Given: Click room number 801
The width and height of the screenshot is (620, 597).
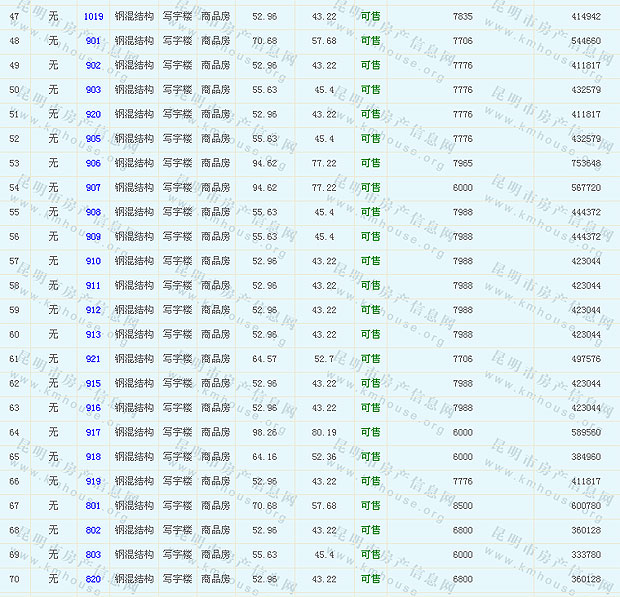Looking at the screenshot, I should tap(93, 506).
